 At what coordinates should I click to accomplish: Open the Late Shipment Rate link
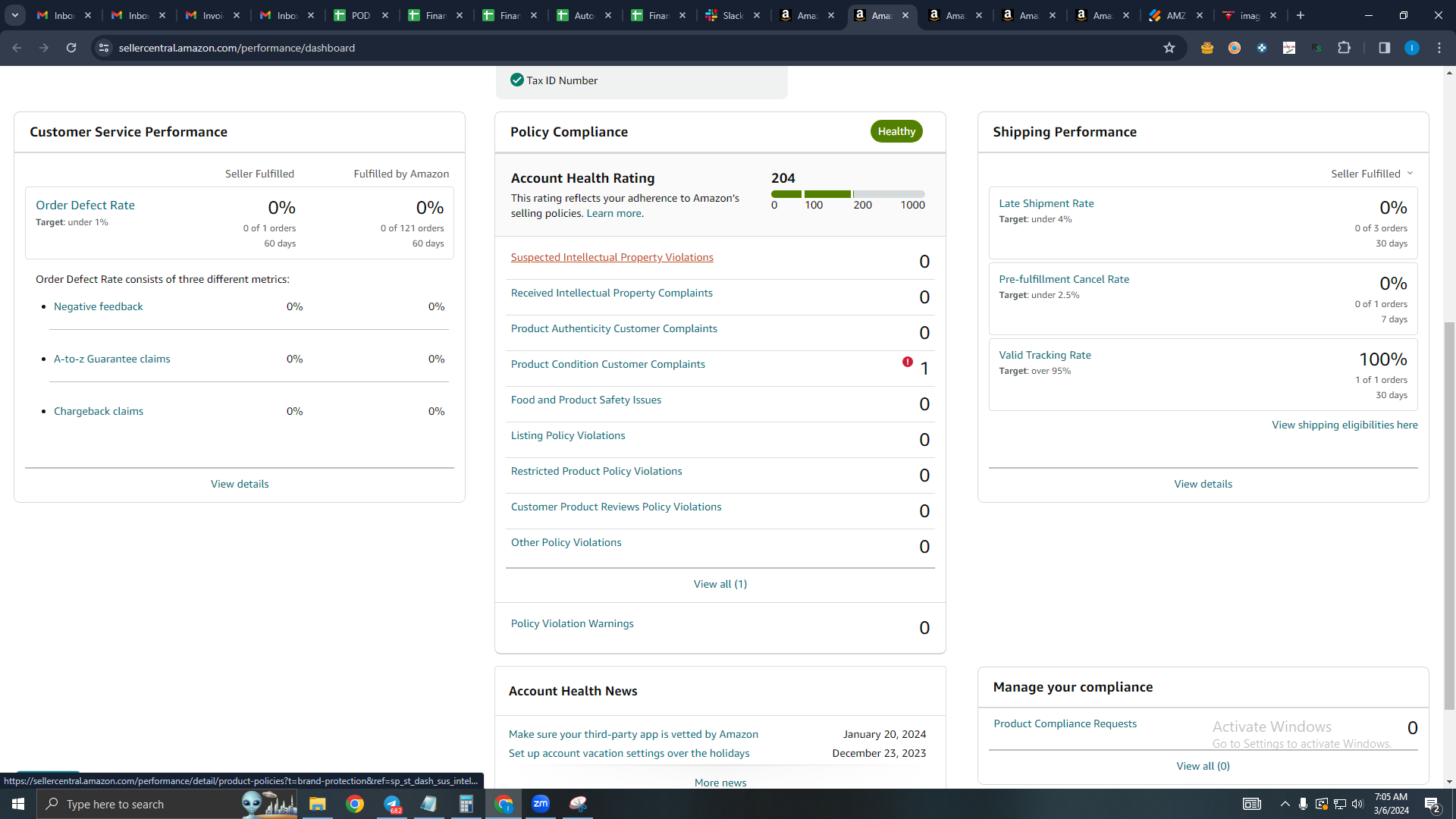point(1046,203)
